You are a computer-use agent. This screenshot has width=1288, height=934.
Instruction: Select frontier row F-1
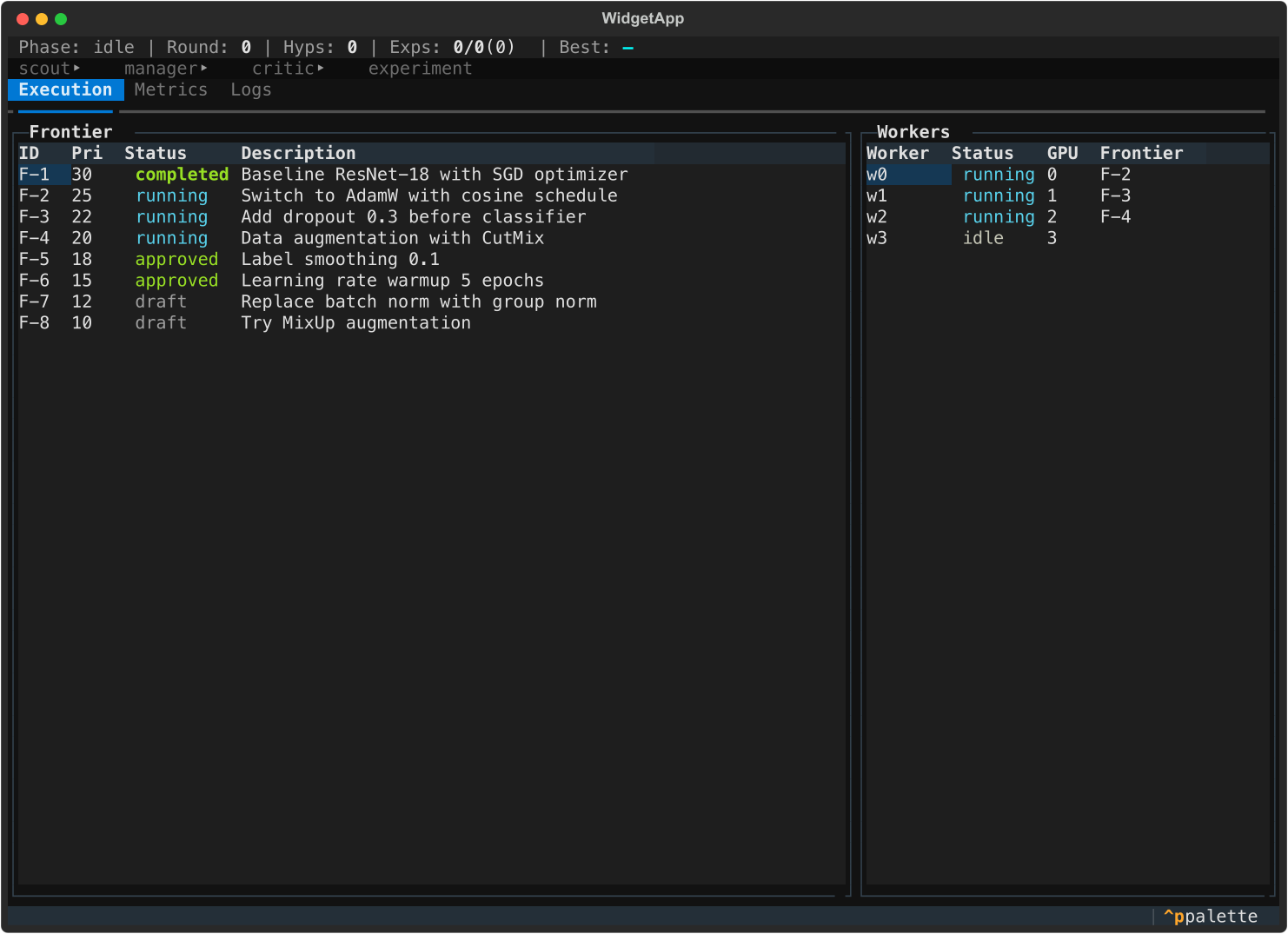431,175
